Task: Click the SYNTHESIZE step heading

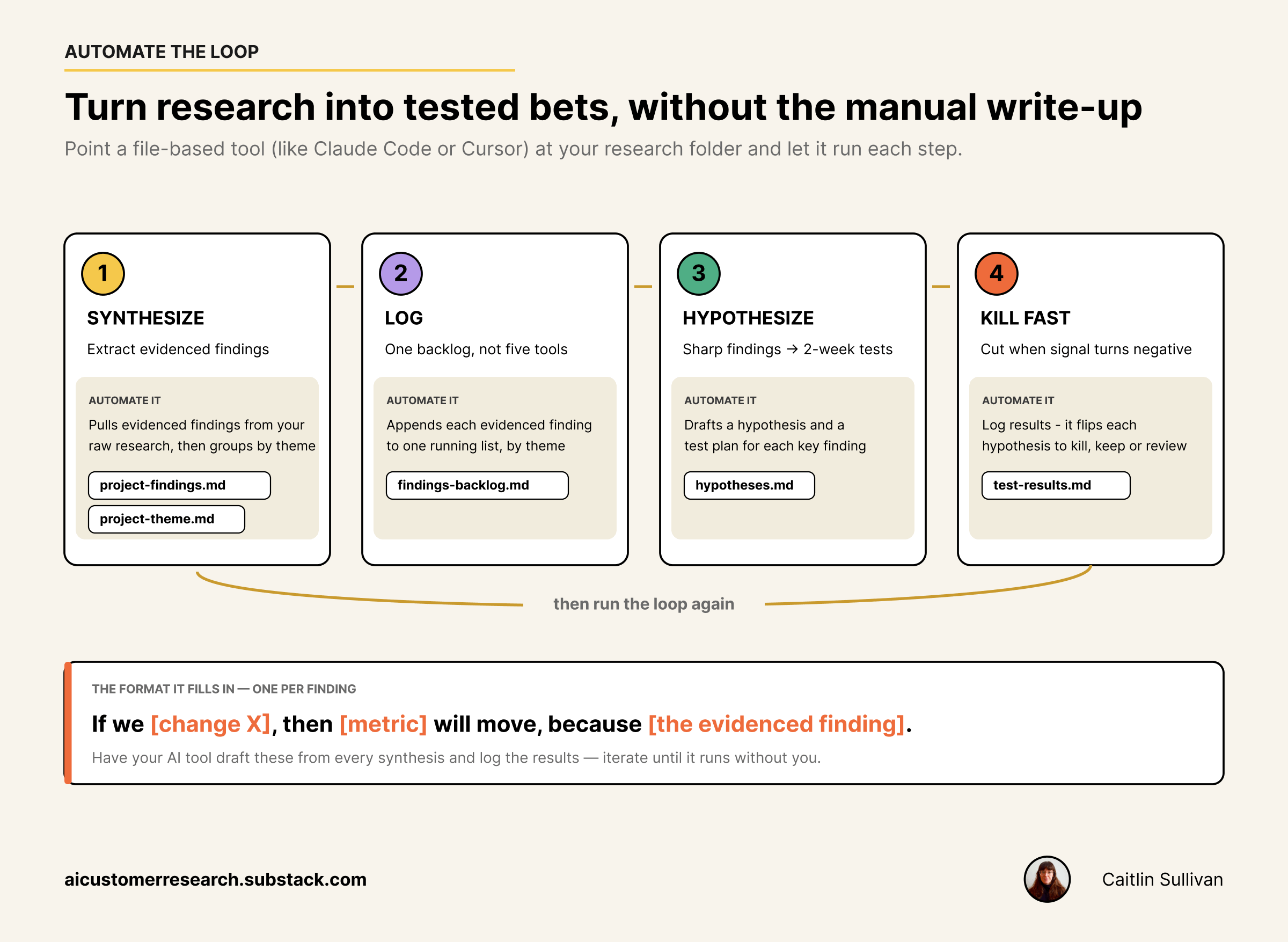Action: 145,318
